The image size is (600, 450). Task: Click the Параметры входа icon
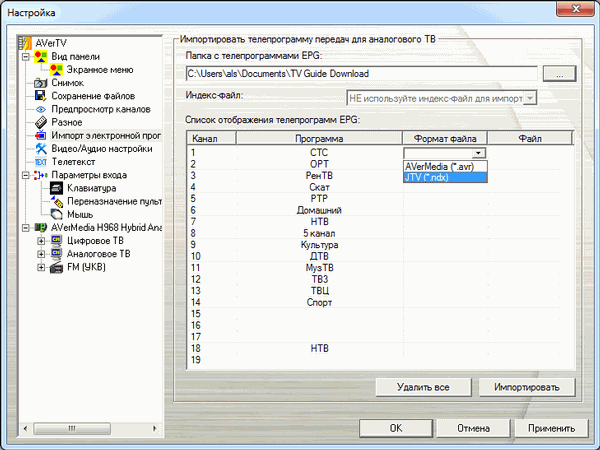click(x=41, y=175)
